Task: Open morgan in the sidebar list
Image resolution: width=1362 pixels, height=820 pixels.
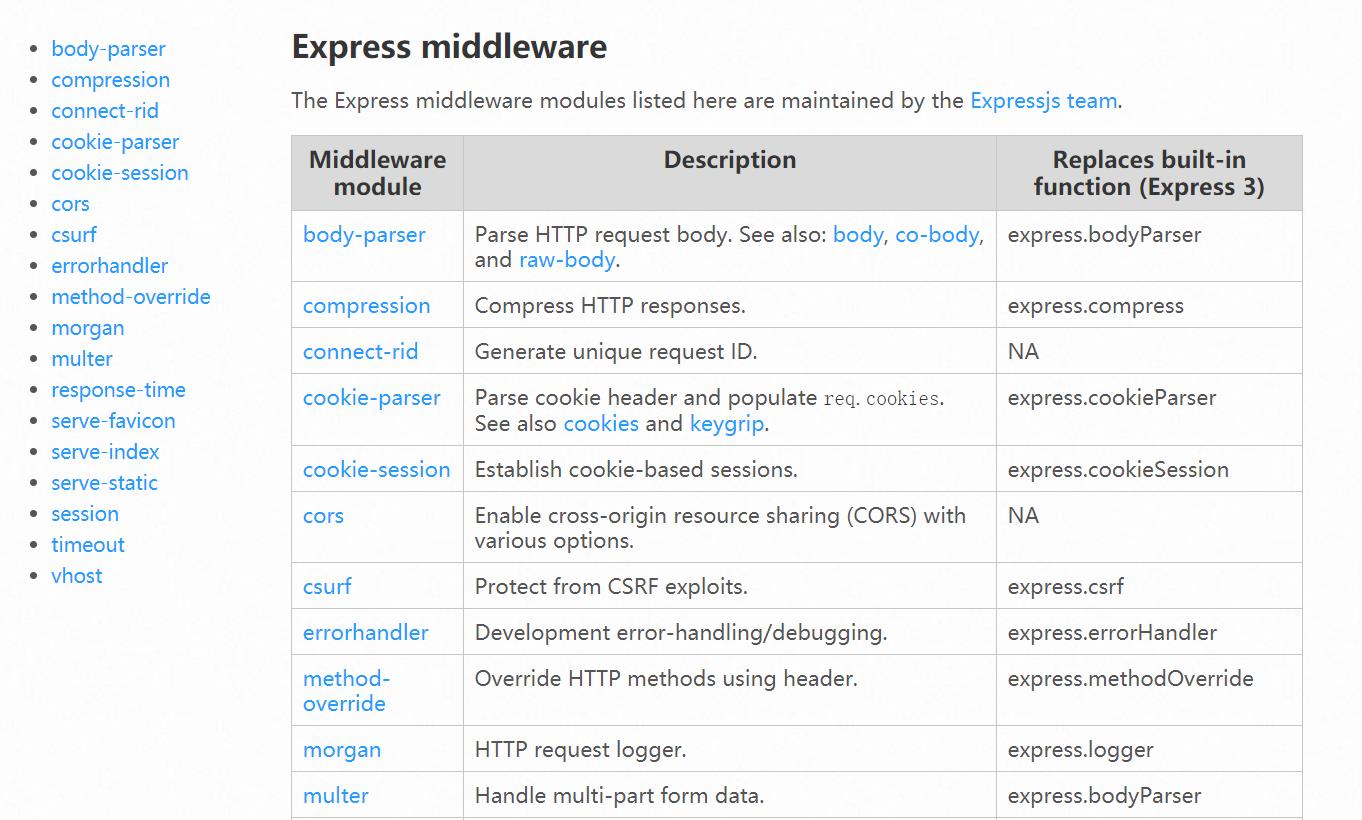Action: click(x=88, y=328)
